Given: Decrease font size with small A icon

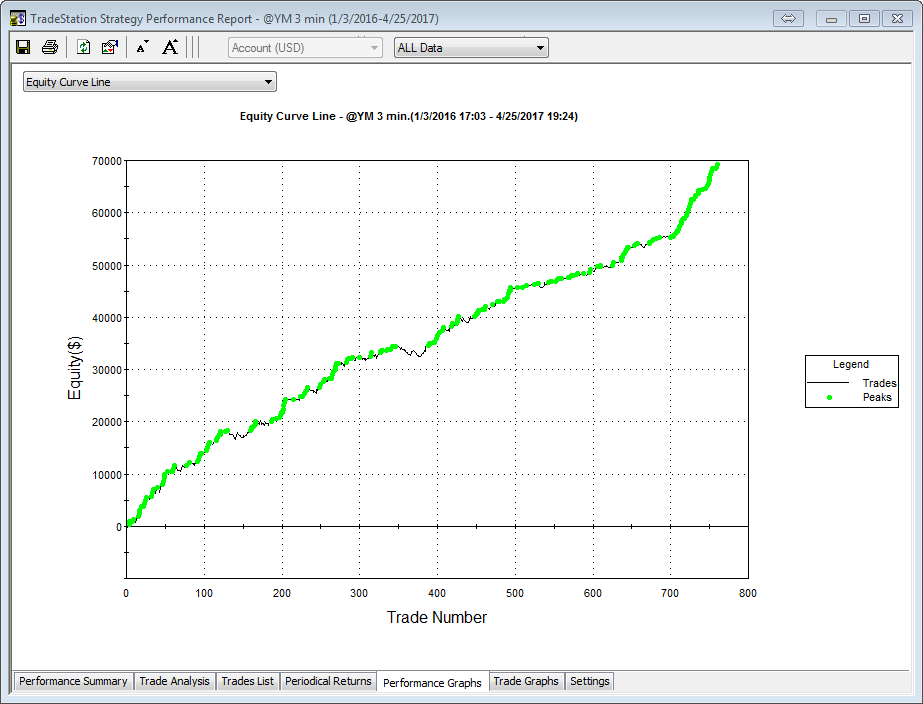Looking at the screenshot, I should (x=142, y=47).
